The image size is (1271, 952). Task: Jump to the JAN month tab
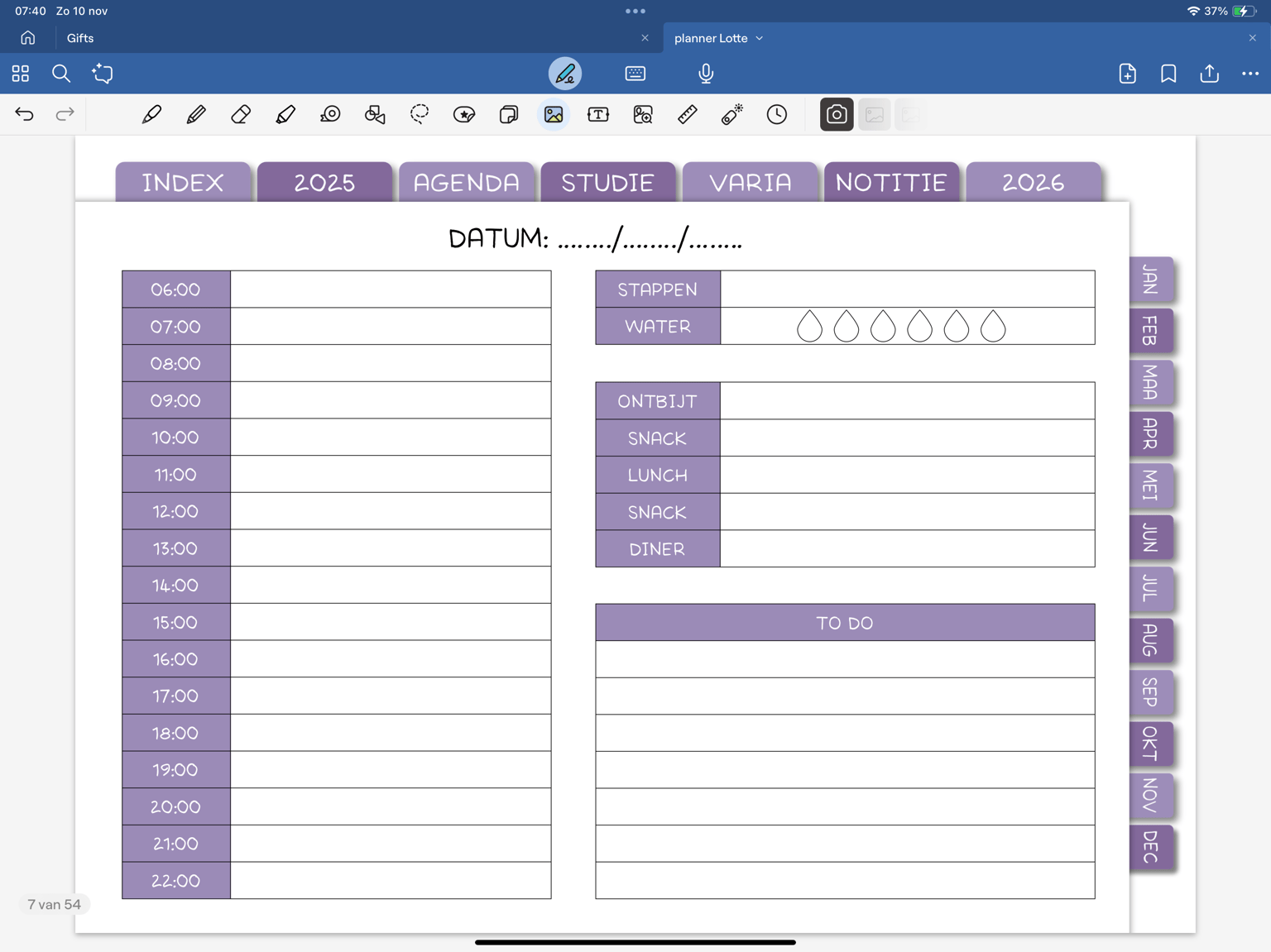pos(1151,280)
